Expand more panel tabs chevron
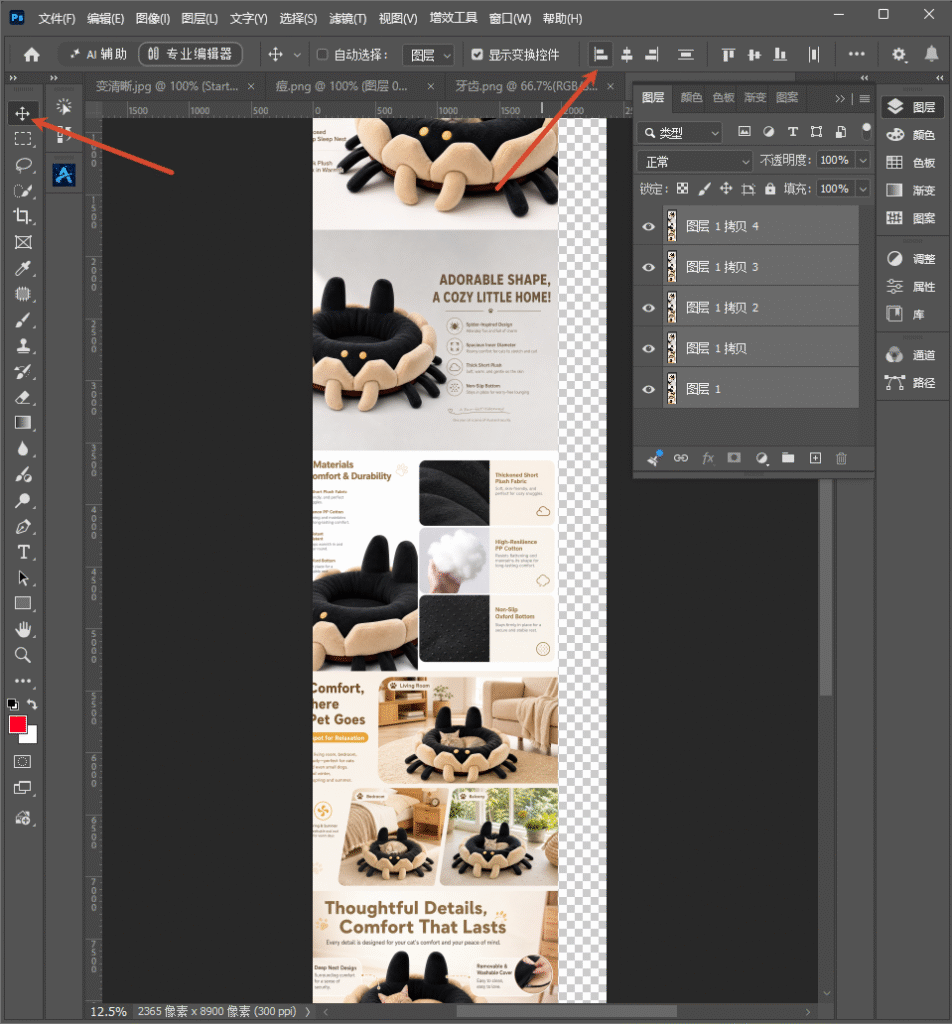This screenshot has width=952, height=1024. (840, 99)
